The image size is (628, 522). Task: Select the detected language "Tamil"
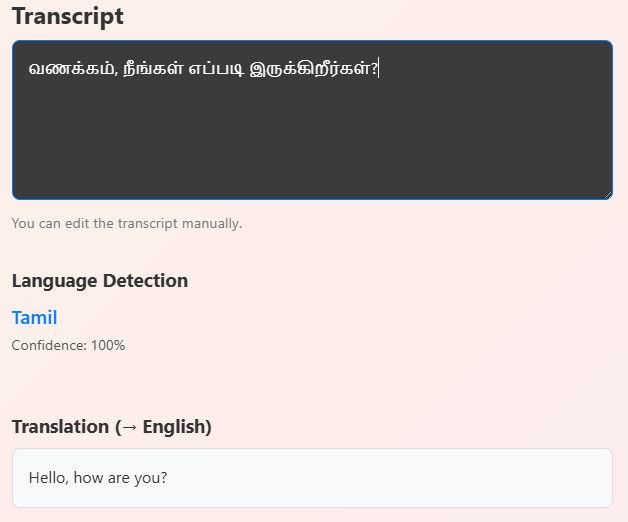(34, 318)
